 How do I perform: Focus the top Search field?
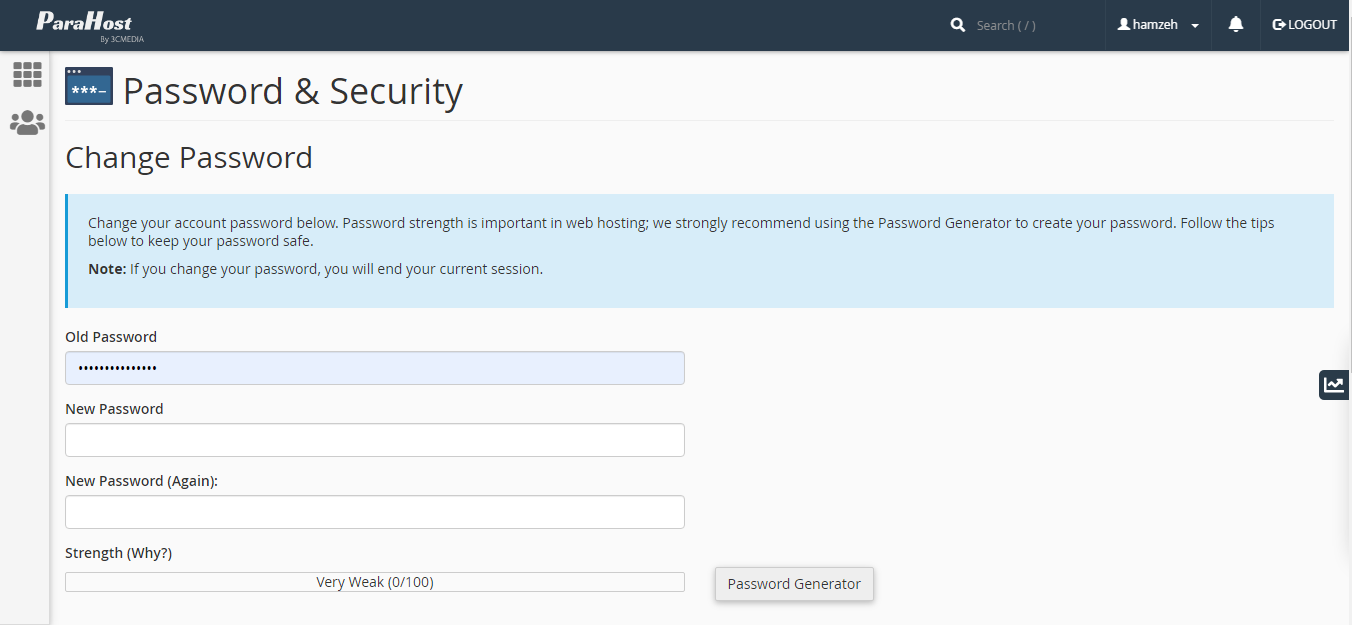[1030, 25]
